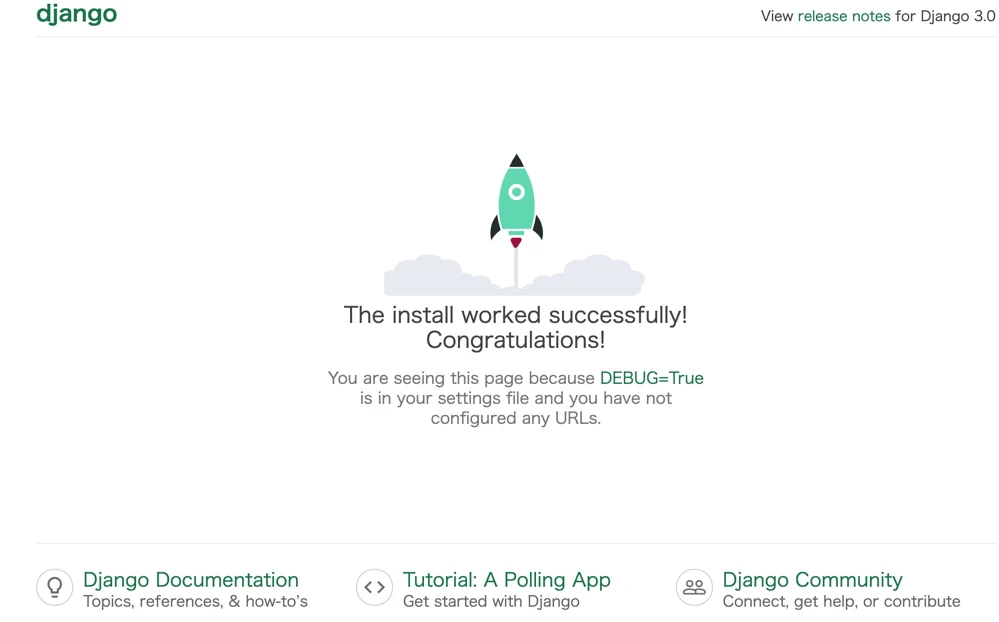Click the DEBUG=True settings link
This screenshot has height=622, width=999.
pyautogui.click(x=651, y=378)
